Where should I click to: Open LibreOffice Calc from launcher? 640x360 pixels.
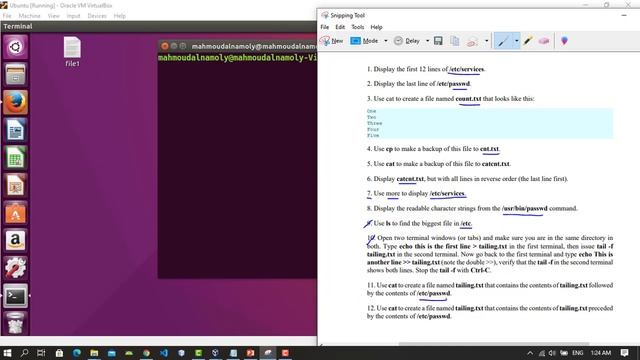[16, 158]
